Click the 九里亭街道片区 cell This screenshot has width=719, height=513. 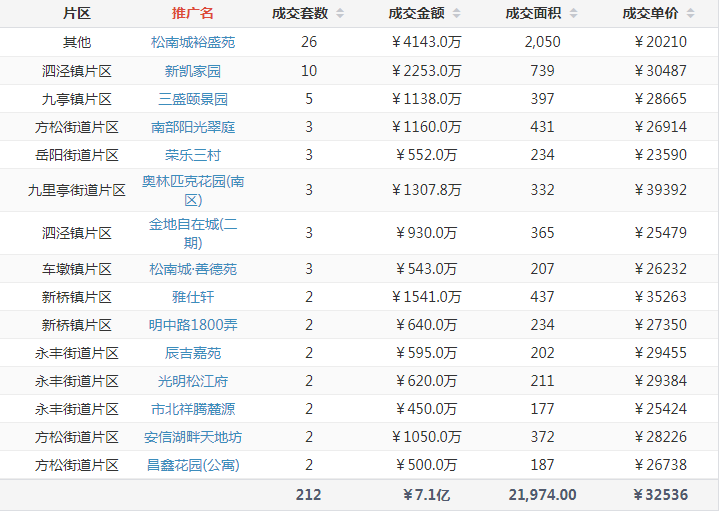click(77, 190)
